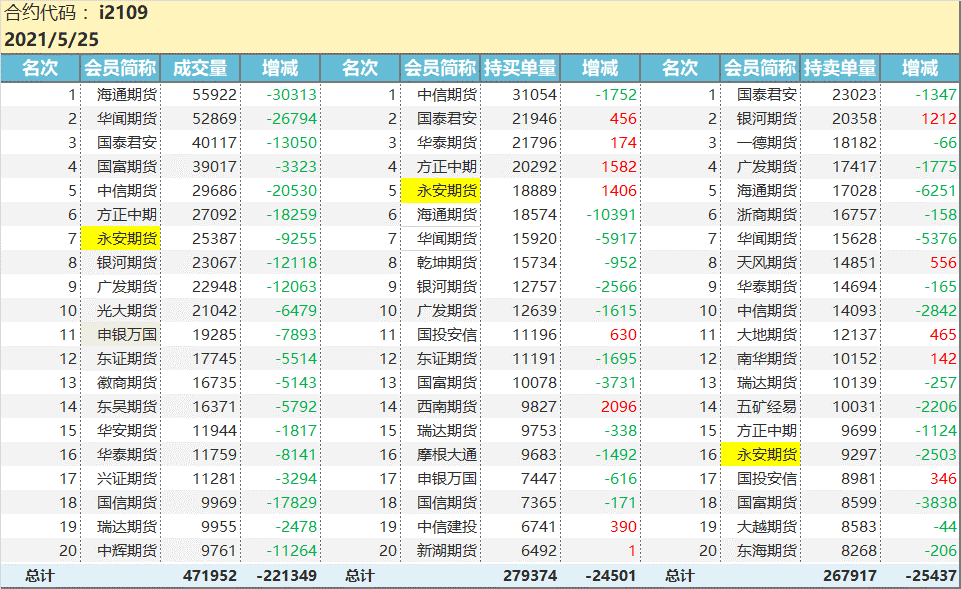The height and width of the screenshot is (589, 961).
Task: Click the 一德期货 member cell
Action: (x=767, y=143)
